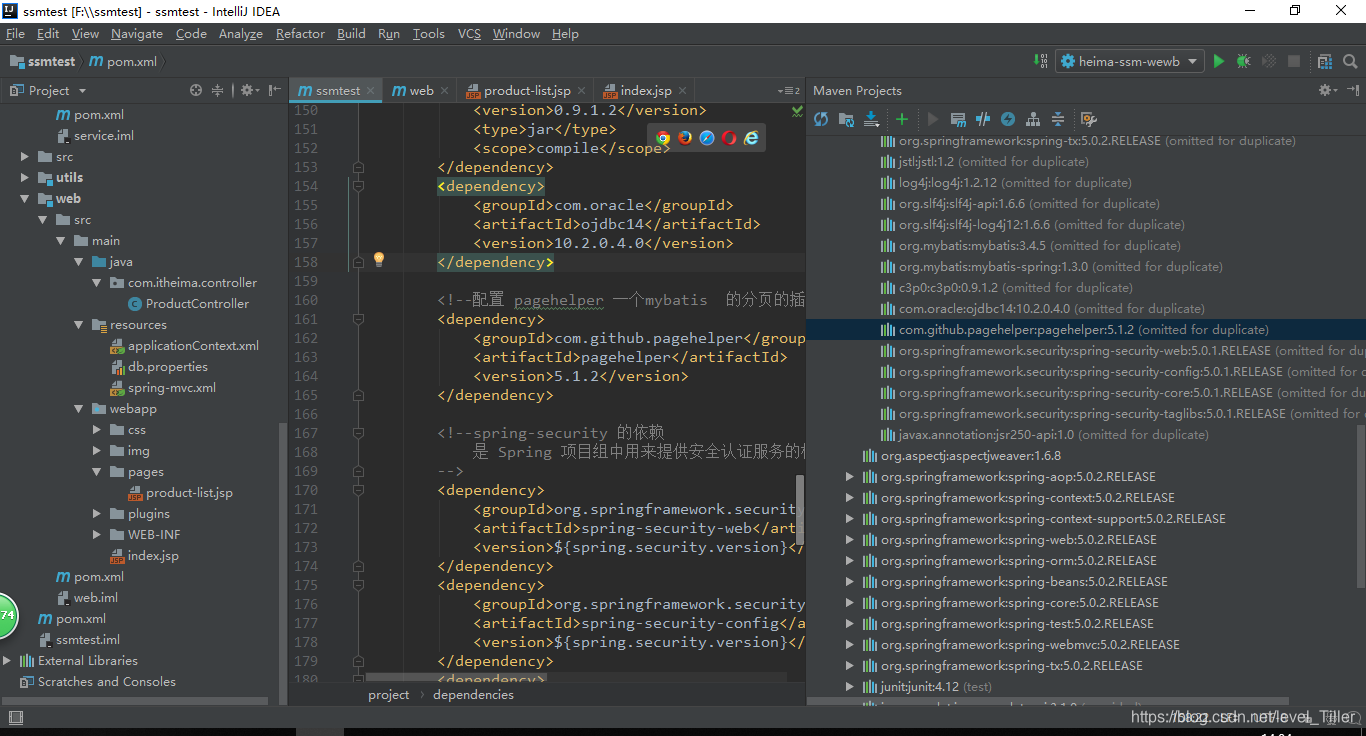This screenshot has width=1366, height=736.
Task: Open Maven settings wrench icon
Action: click(x=1089, y=119)
